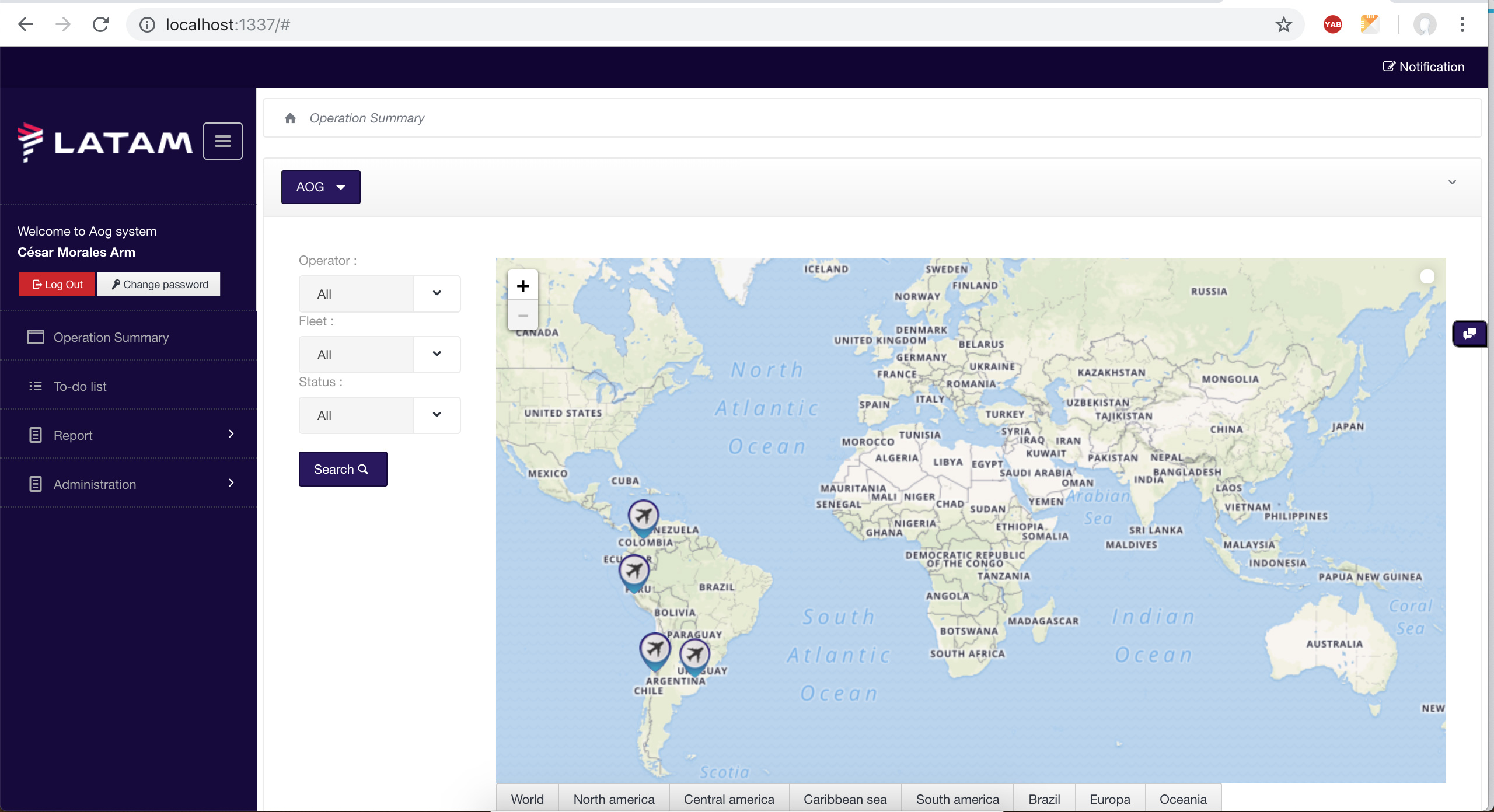The width and height of the screenshot is (1494, 812).
Task: Open Operation Summary in the sidebar
Action: 128,337
